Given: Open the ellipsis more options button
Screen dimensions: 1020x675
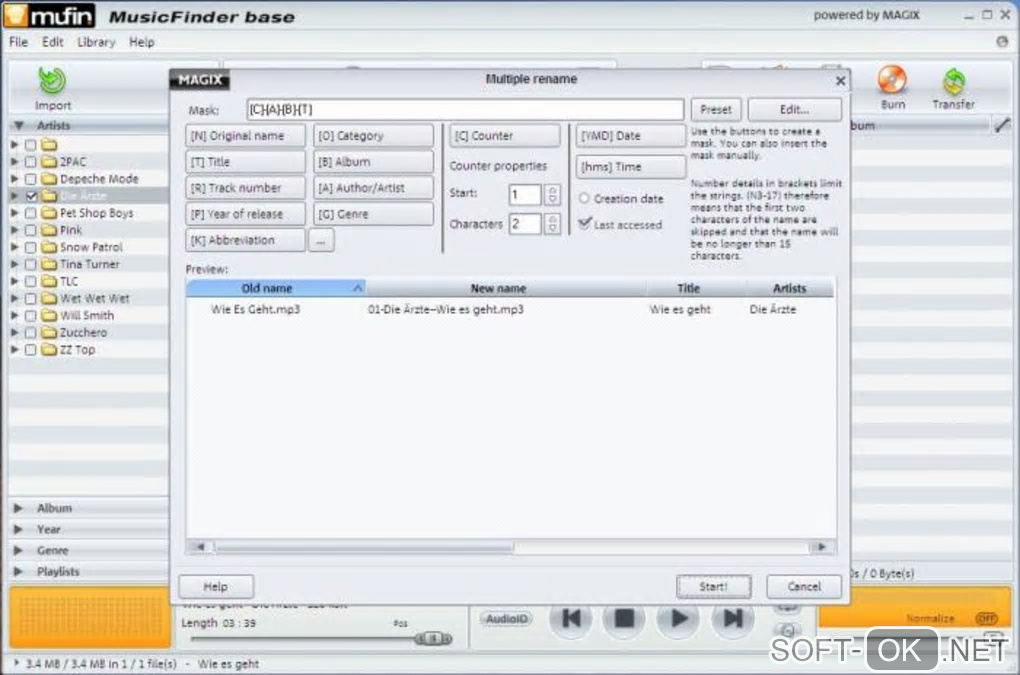Looking at the screenshot, I should [x=321, y=241].
